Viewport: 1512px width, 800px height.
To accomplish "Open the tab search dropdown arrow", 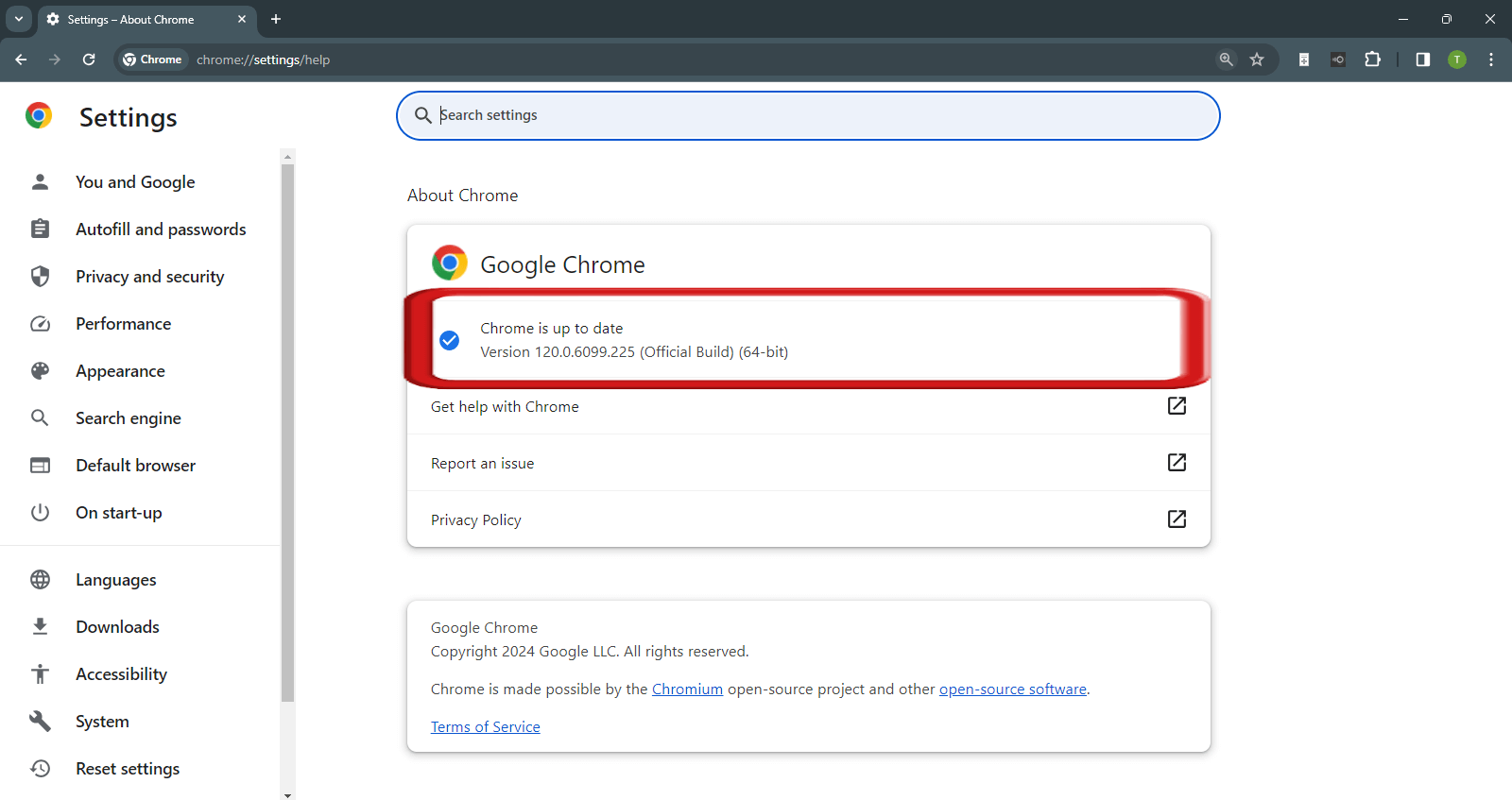I will click(x=19, y=19).
